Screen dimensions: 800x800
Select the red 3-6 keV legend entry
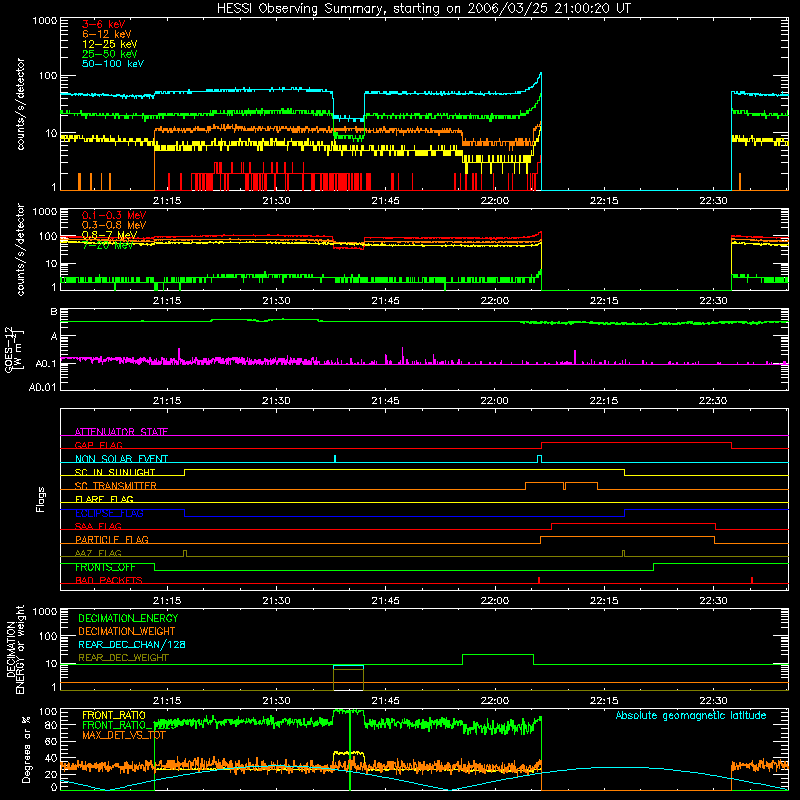tap(103, 24)
